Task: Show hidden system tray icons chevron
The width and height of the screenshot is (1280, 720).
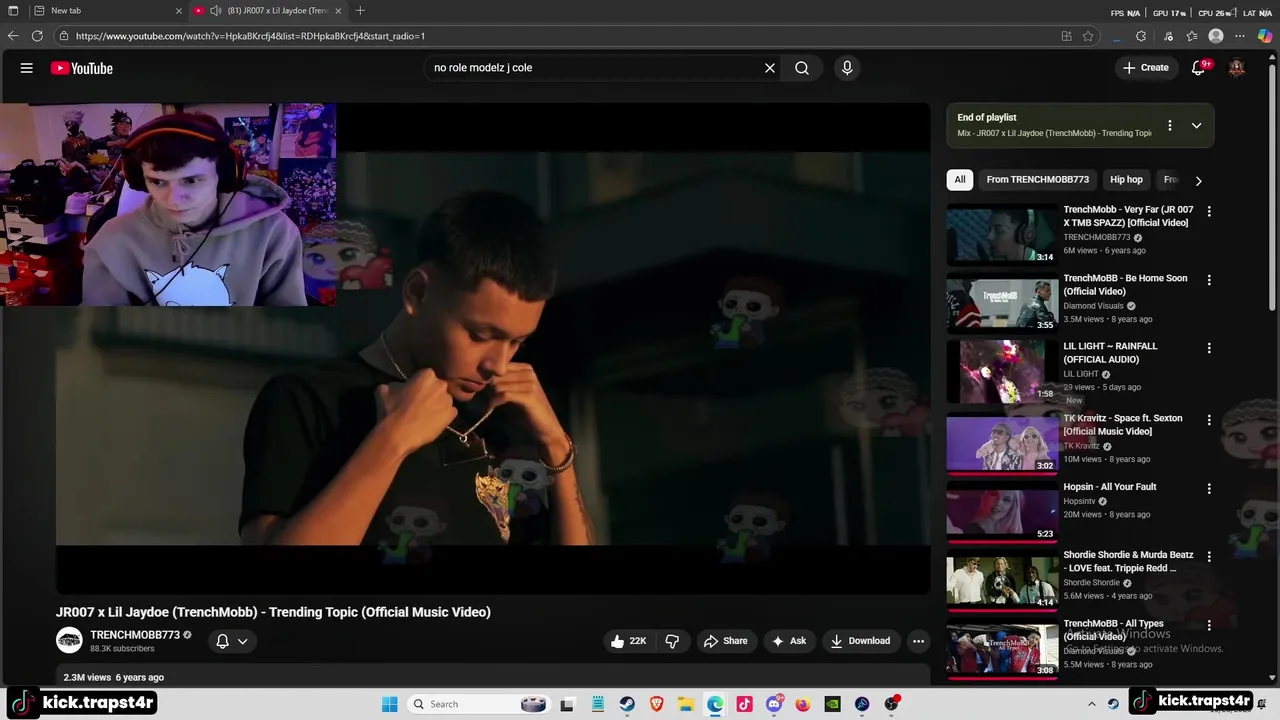Action: [1091, 704]
